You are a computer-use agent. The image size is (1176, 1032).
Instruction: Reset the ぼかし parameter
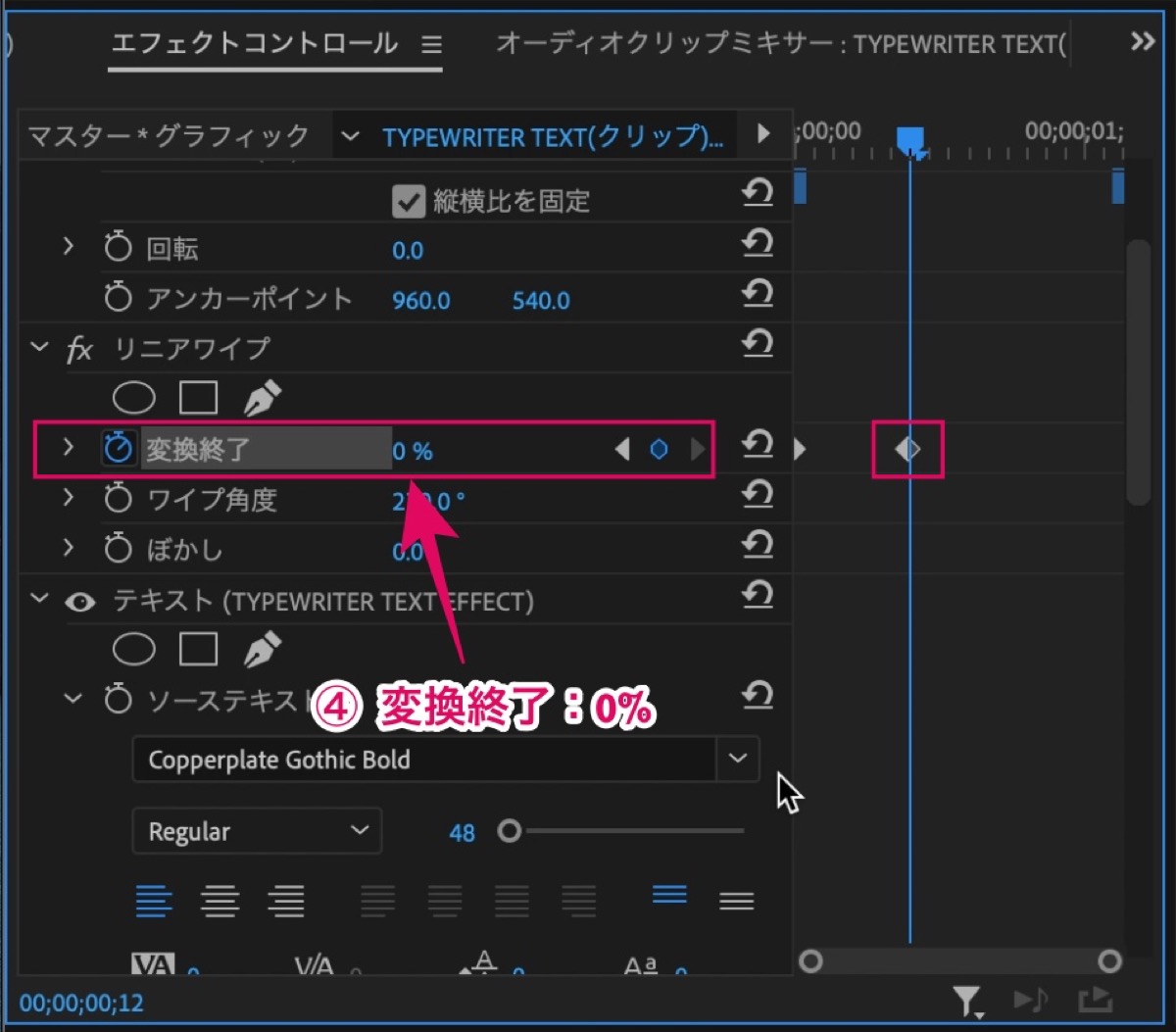point(757,544)
